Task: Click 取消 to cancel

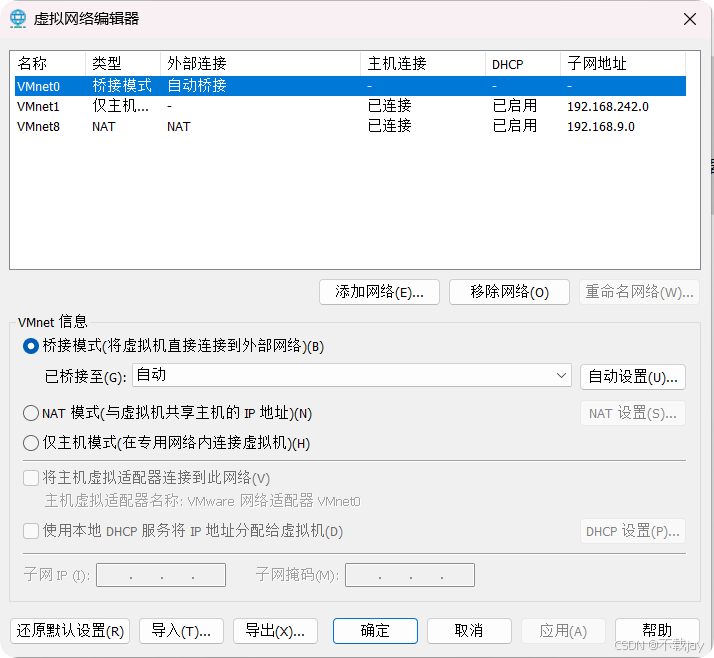Action: coord(469,631)
